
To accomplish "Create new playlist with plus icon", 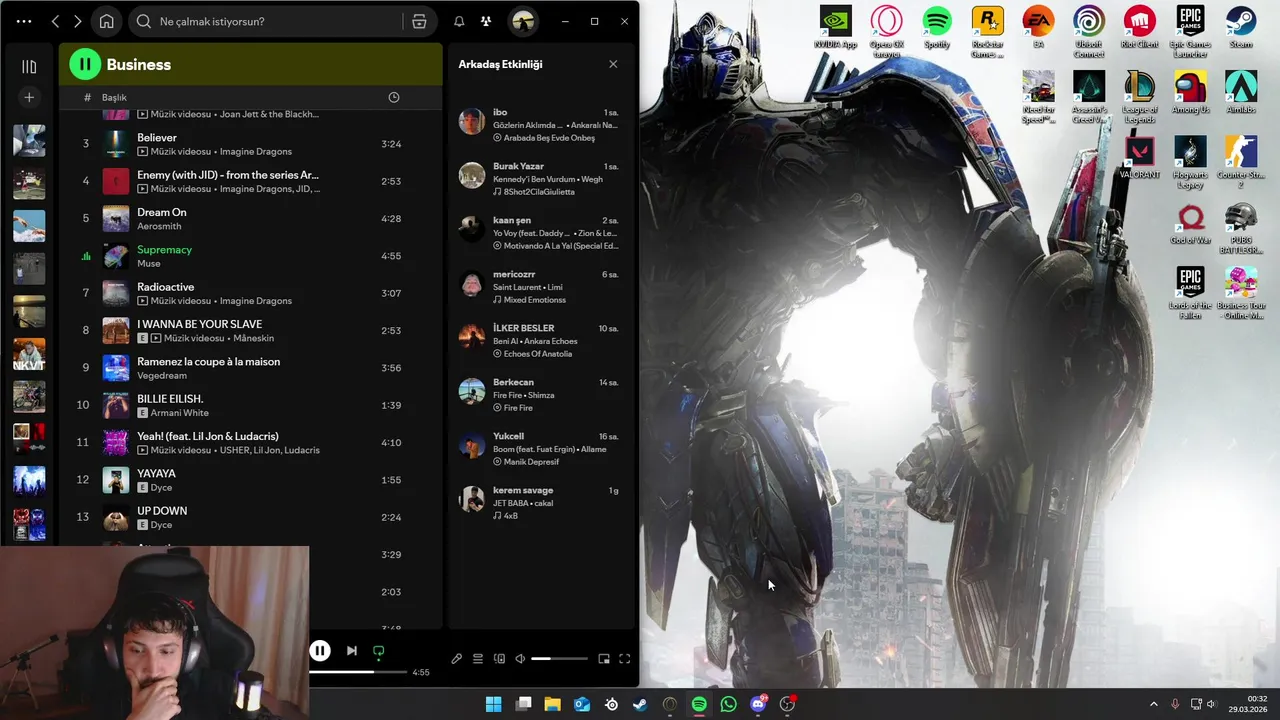I will (29, 97).
